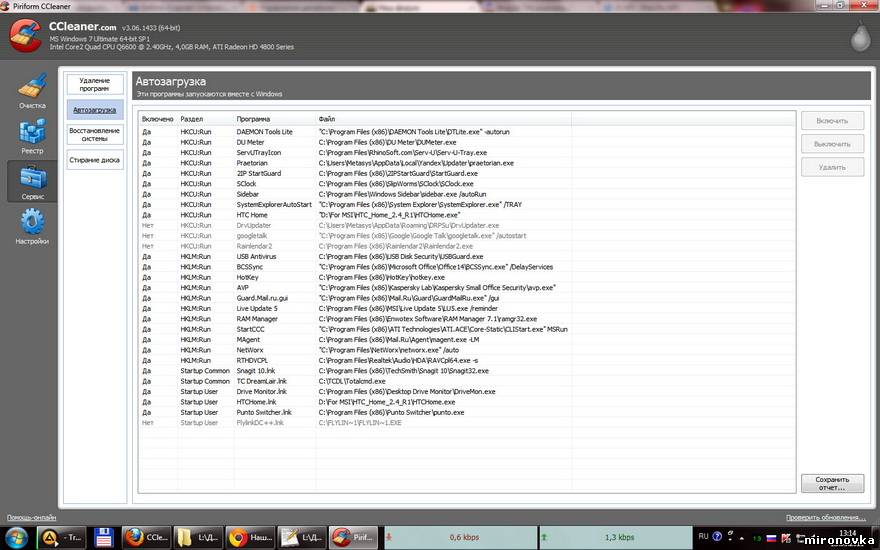Screen dimensions: 880x550
Task: Select the disabled DrvUpdater entry
Action: point(466,225)
